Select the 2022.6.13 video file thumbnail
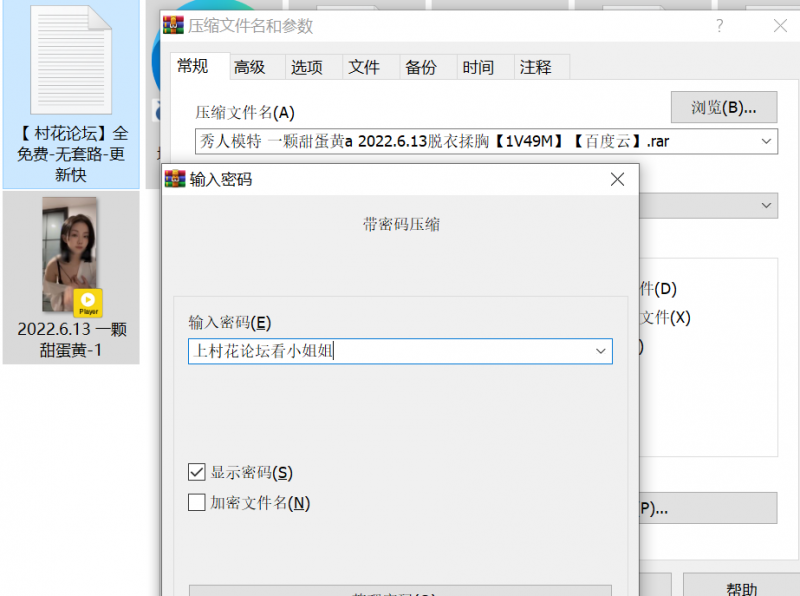Screen dimensions: 800x596 pyautogui.click(x=70, y=254)
